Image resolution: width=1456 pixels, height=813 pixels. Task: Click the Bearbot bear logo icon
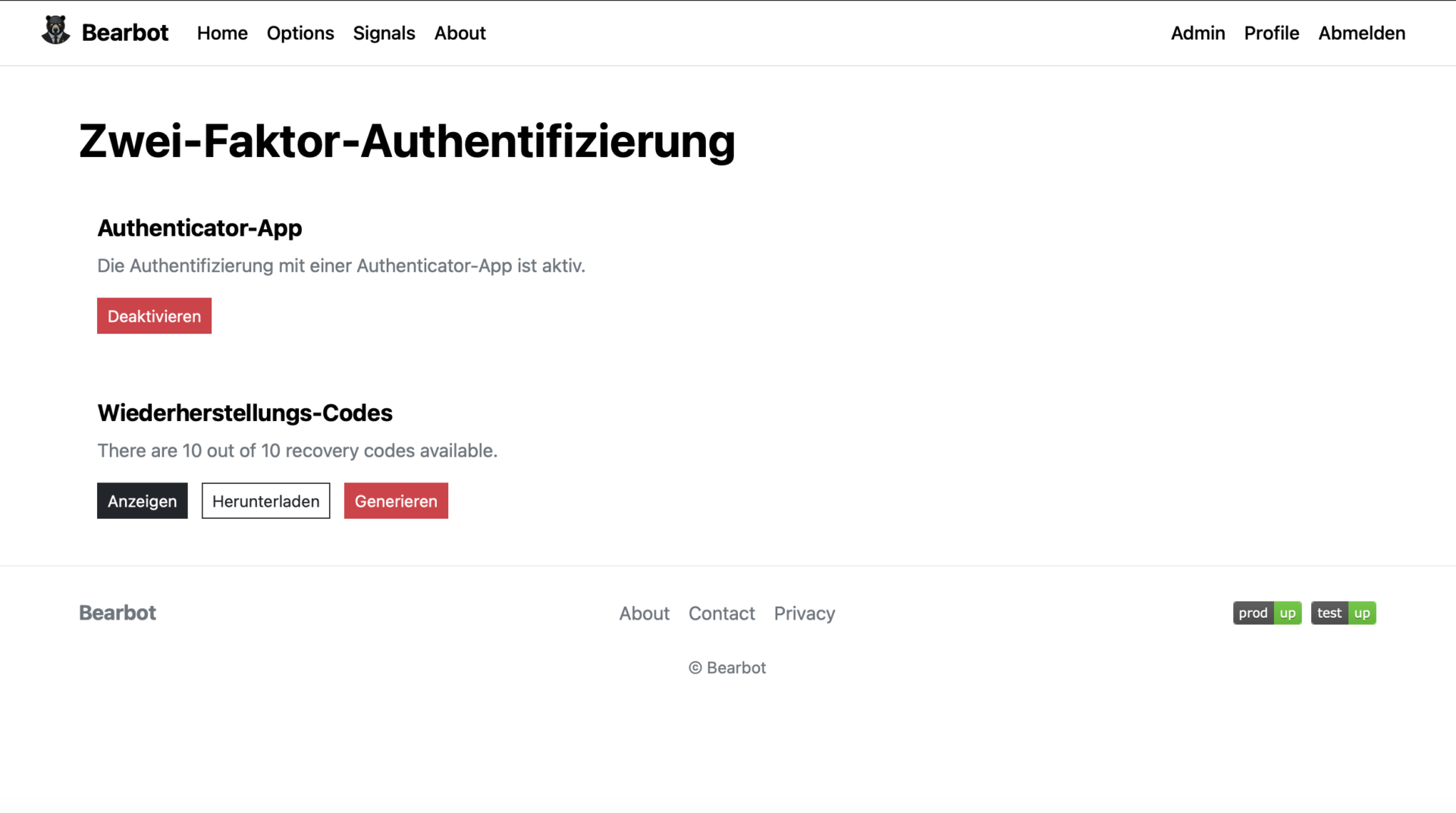[55, 30]
